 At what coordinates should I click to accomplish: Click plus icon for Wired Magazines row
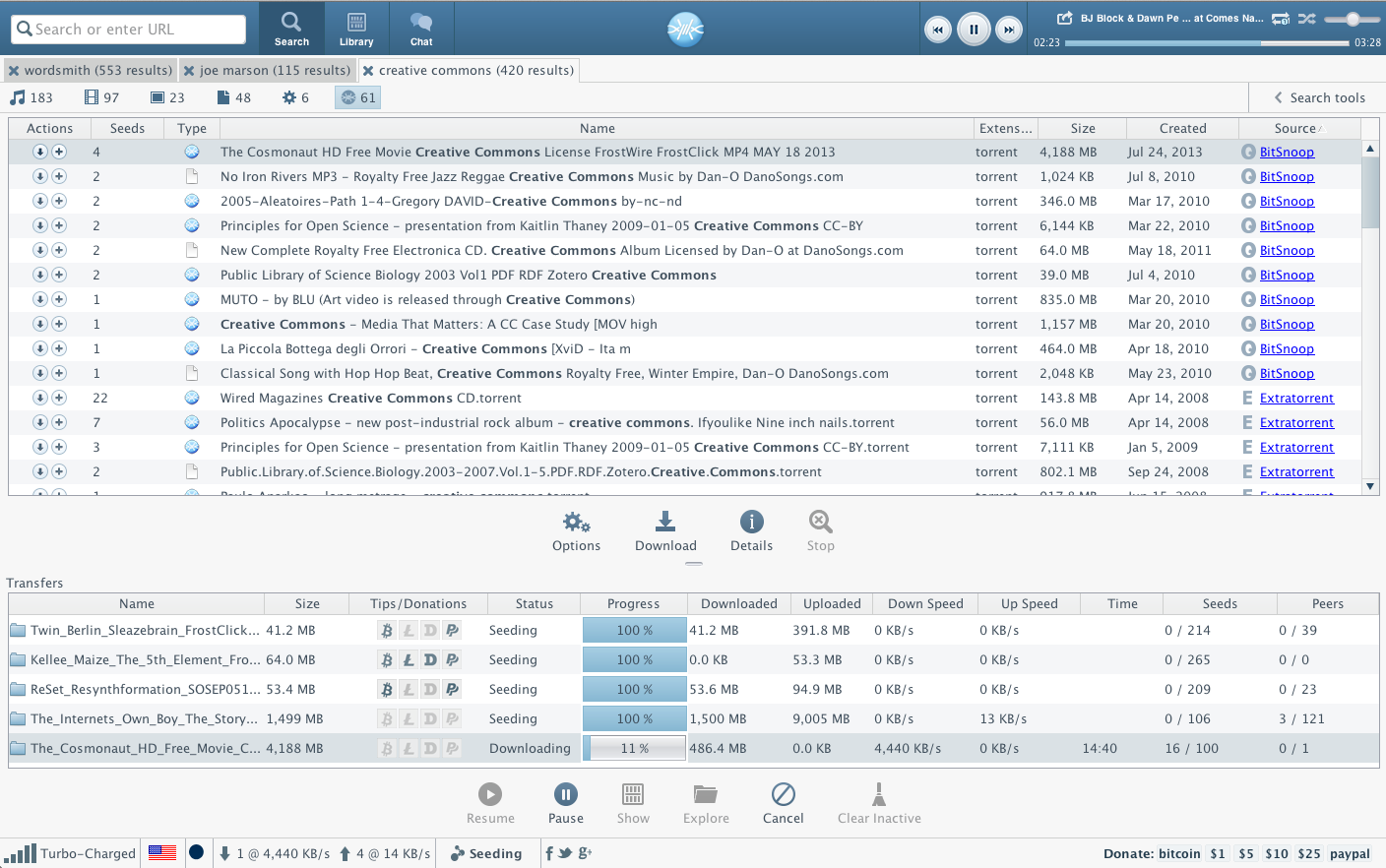(59, 398)
